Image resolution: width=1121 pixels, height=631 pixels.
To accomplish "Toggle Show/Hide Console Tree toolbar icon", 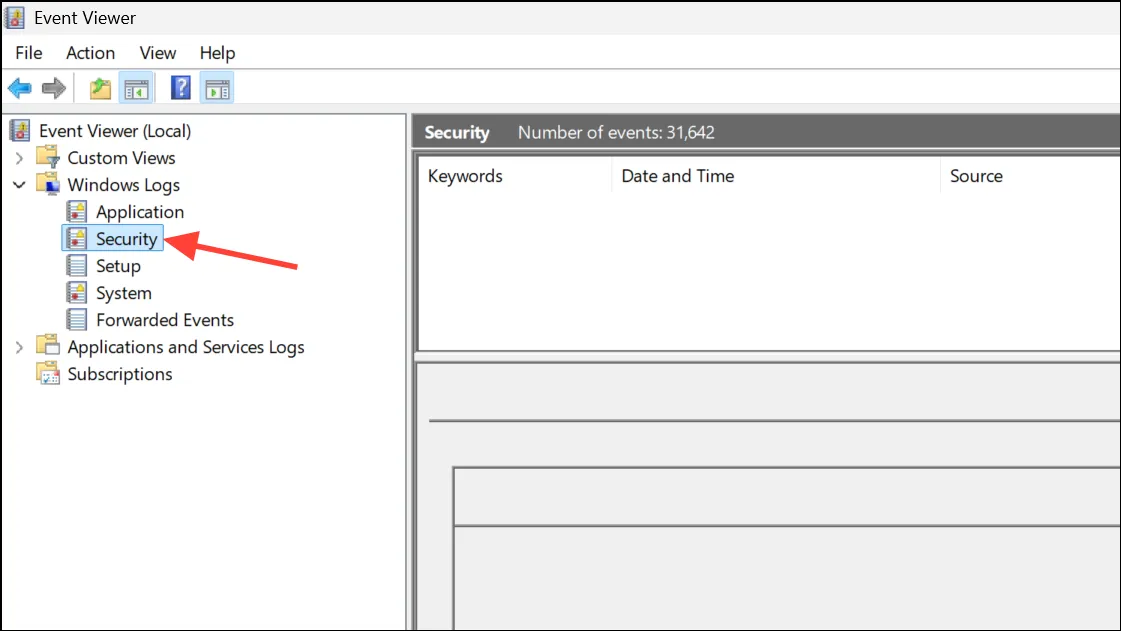I will coord(136,89).
